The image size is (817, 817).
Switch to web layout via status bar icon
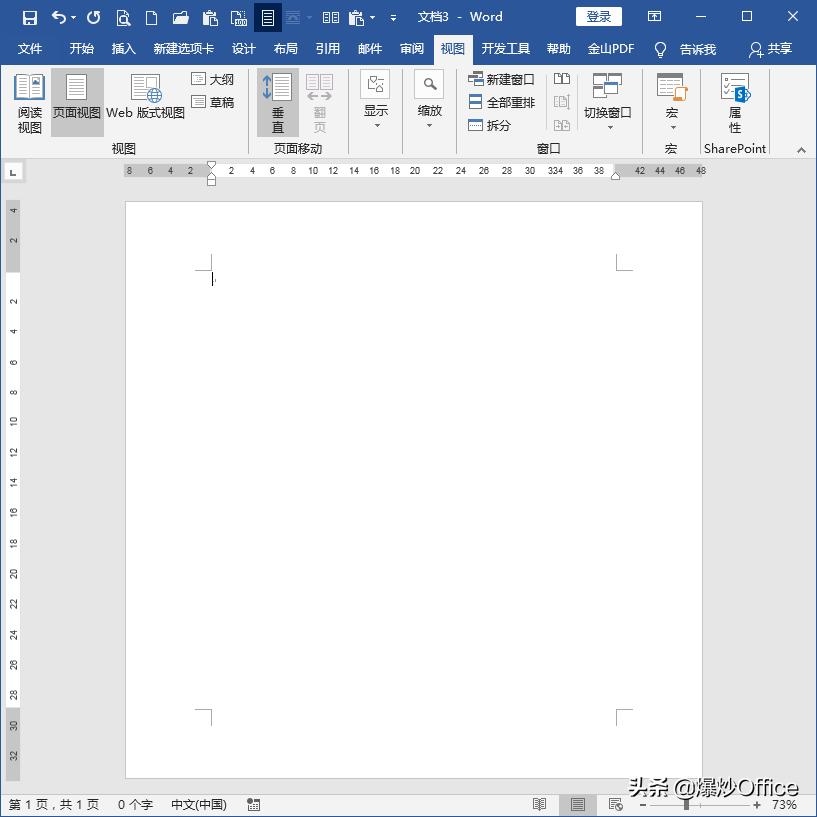click(615, 804)
